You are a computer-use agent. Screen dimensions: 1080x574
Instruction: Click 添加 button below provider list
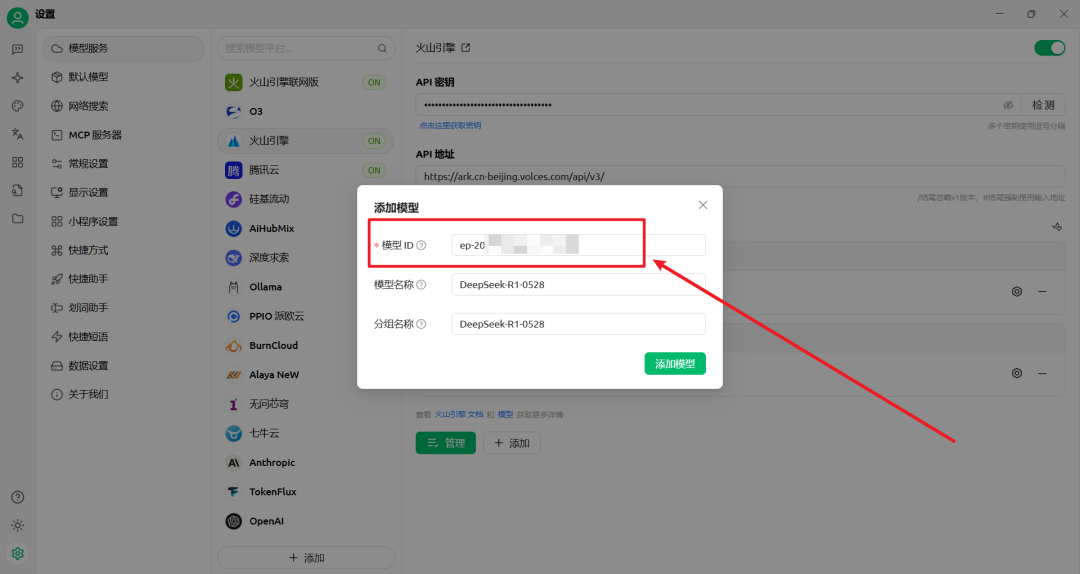[306, 557]
